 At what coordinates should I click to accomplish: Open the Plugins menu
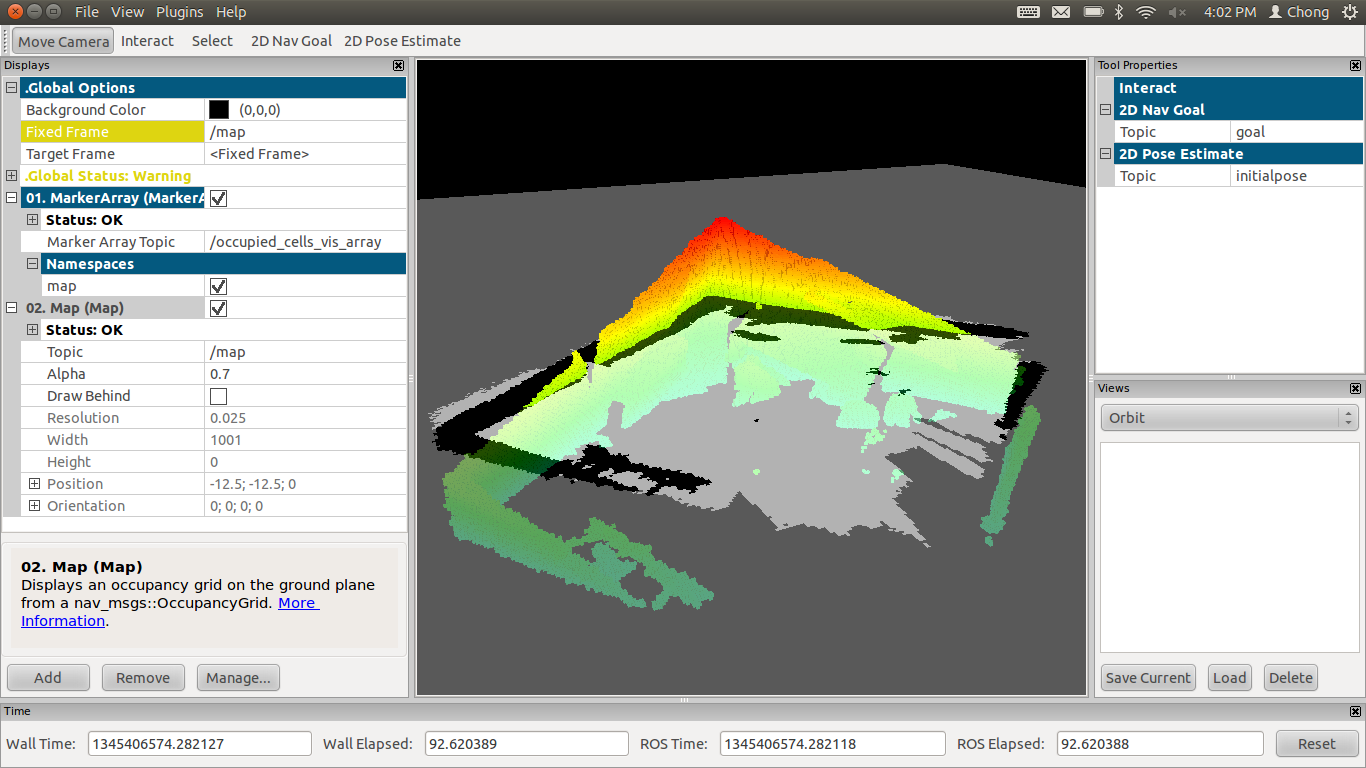(180, 12)
